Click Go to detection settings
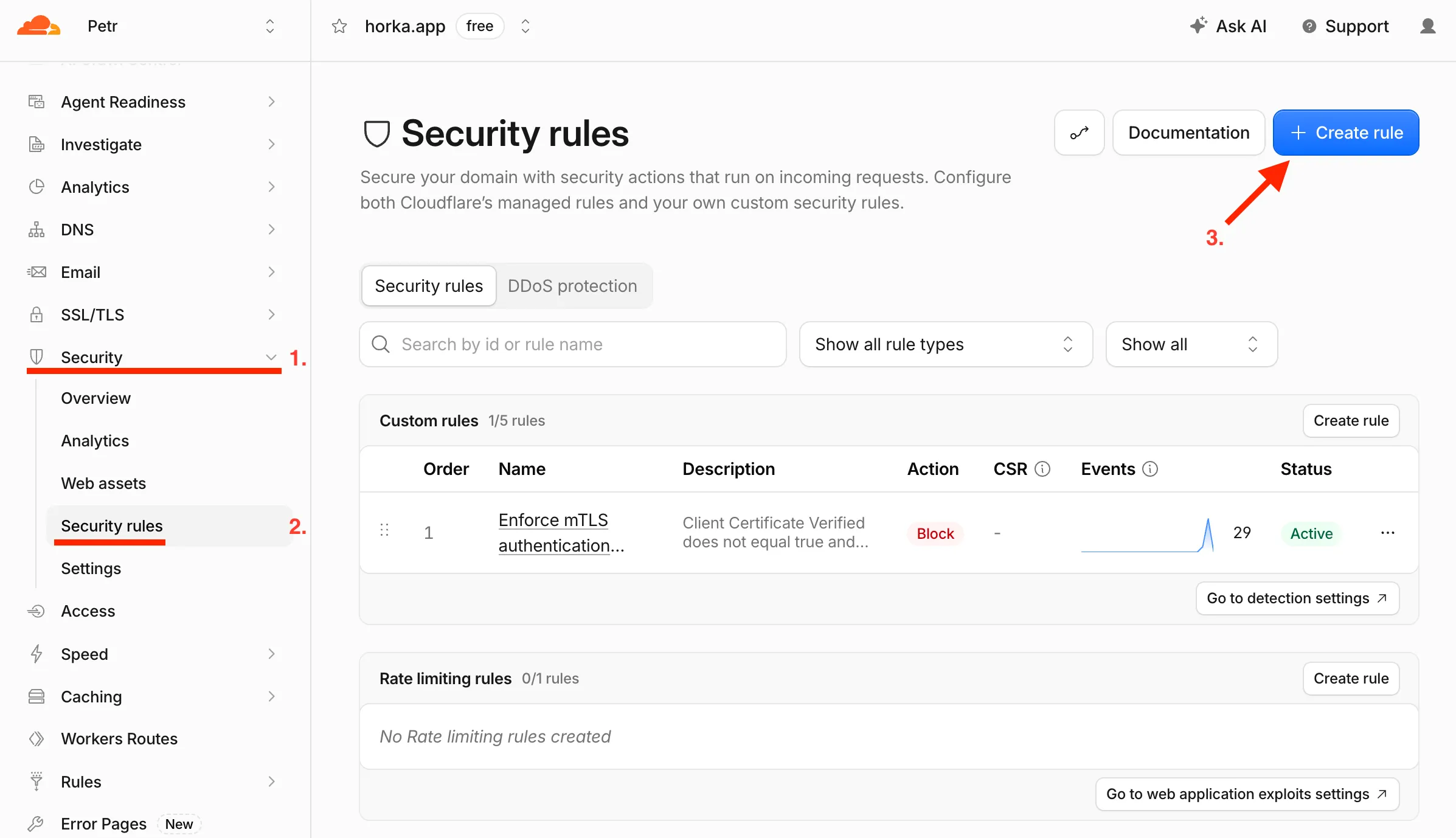Viewport: 1456px width, 838px height. (1297, 598)
